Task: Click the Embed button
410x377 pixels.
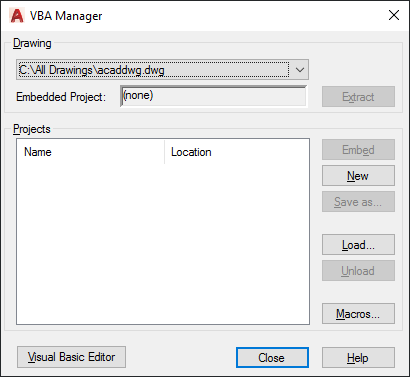Action: pyautogui.click(x=358, y=150)
